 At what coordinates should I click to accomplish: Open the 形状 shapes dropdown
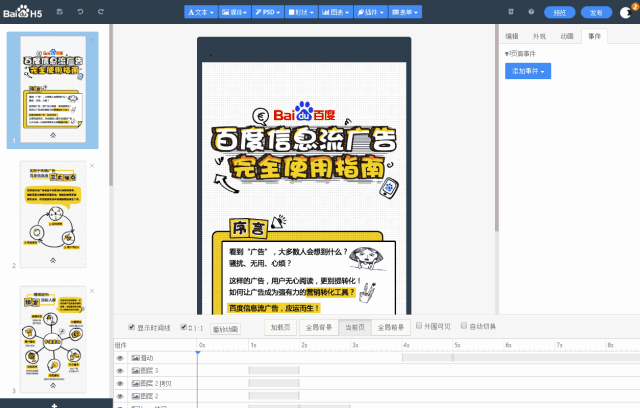coord(301,12)
